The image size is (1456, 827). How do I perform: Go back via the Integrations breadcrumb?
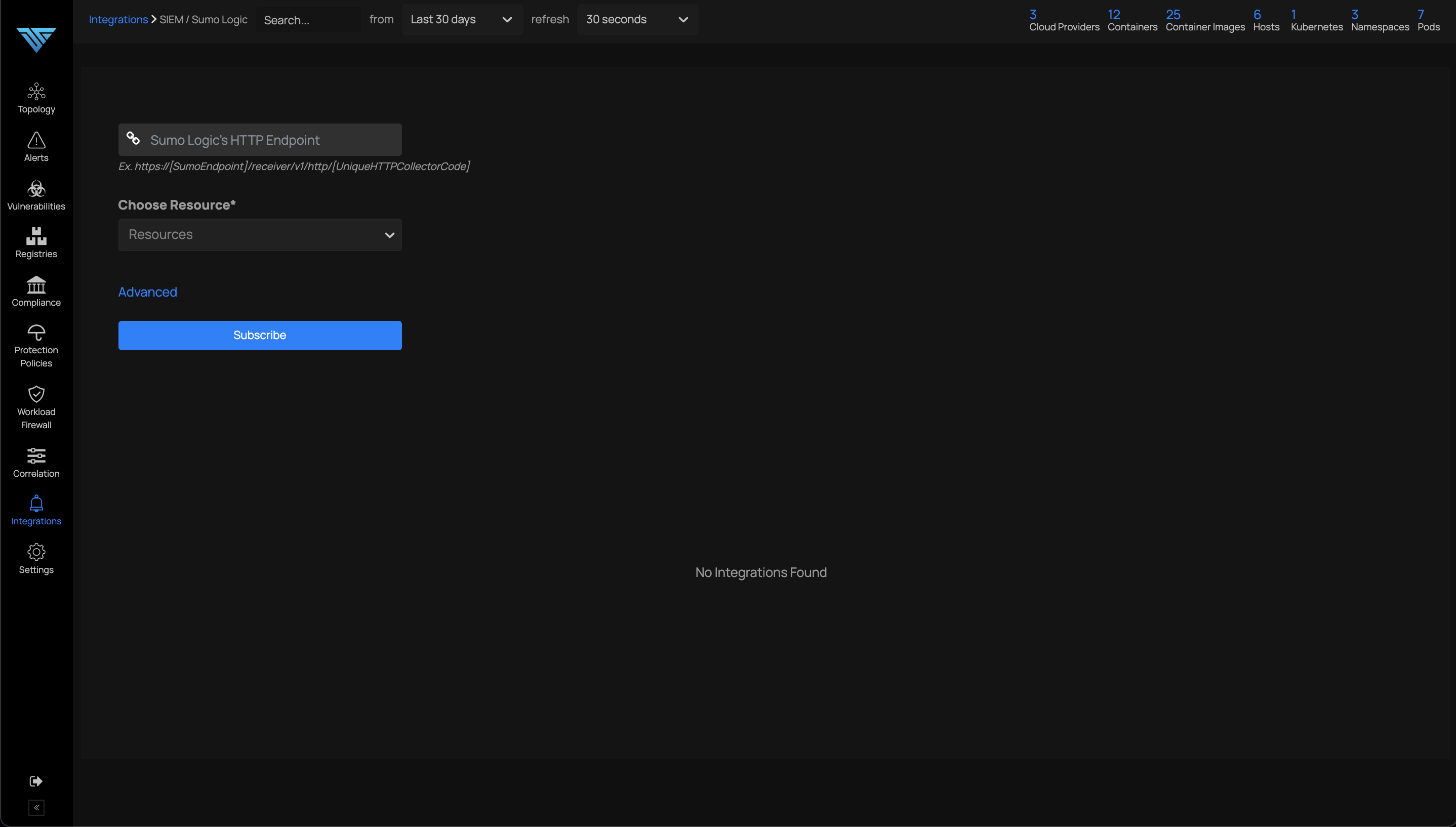(x=118, y=19)
